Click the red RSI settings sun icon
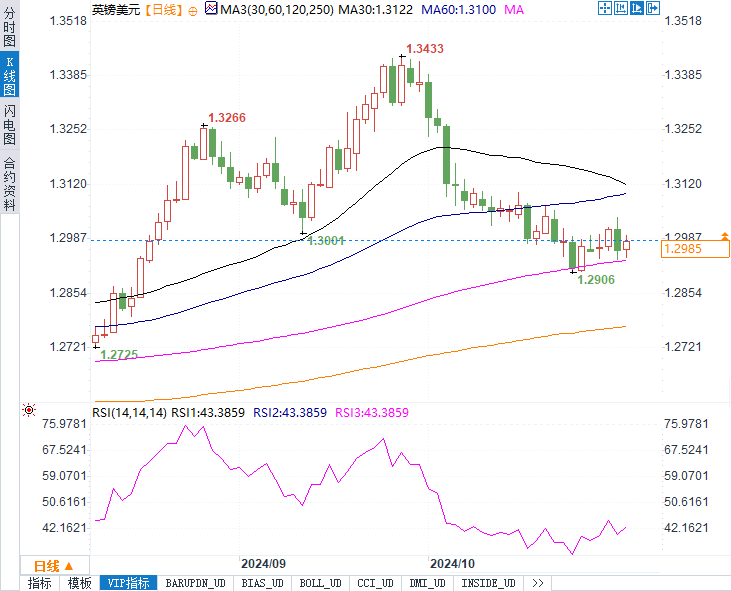The width and height of the screenshot is (731, 591). pyautogui.click(x=29, y=411)
